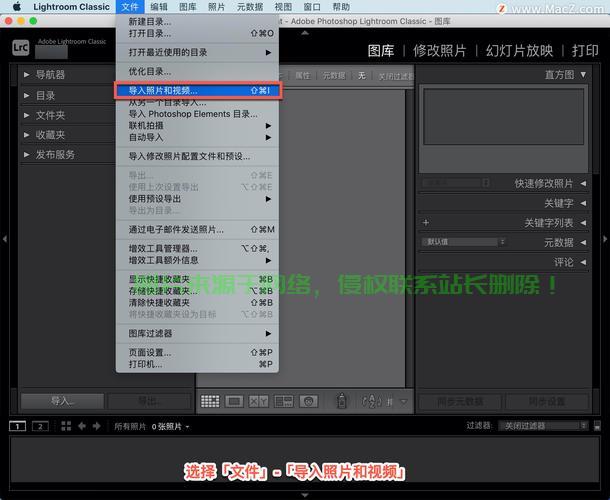This screenshot has height=500, width=610.
Task: Open the 视图 menu
Action: pyautogui.click(x=283, y=7)
